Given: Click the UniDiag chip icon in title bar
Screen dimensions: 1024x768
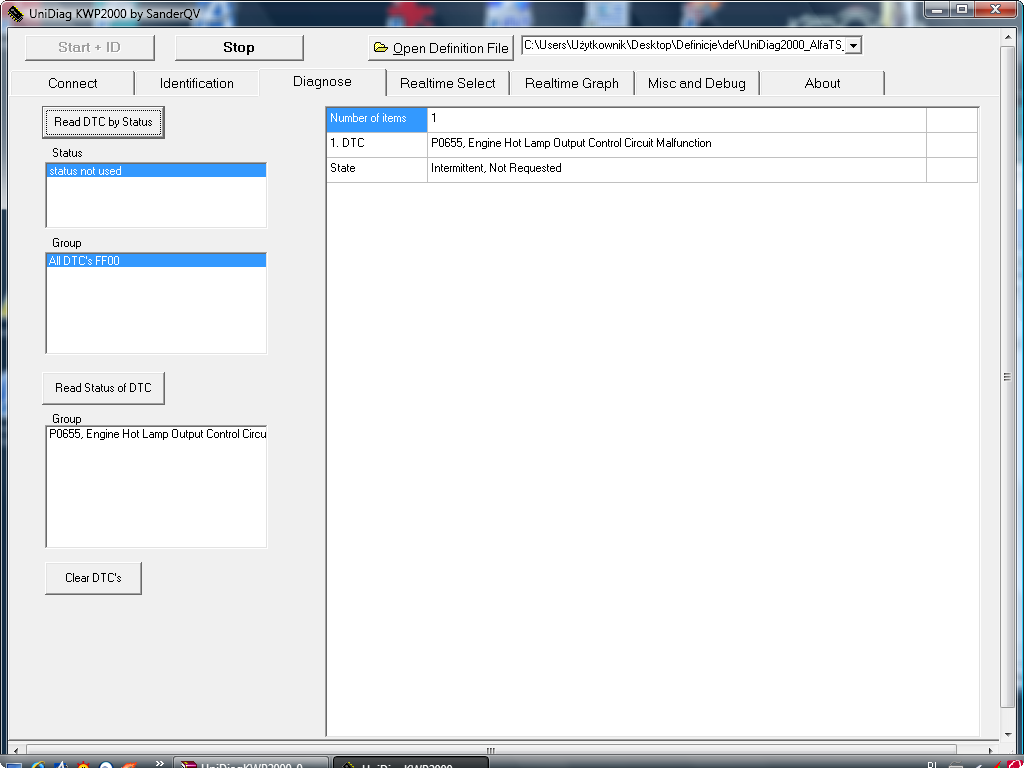Looking at the screenshot, I should click(14, 13).
